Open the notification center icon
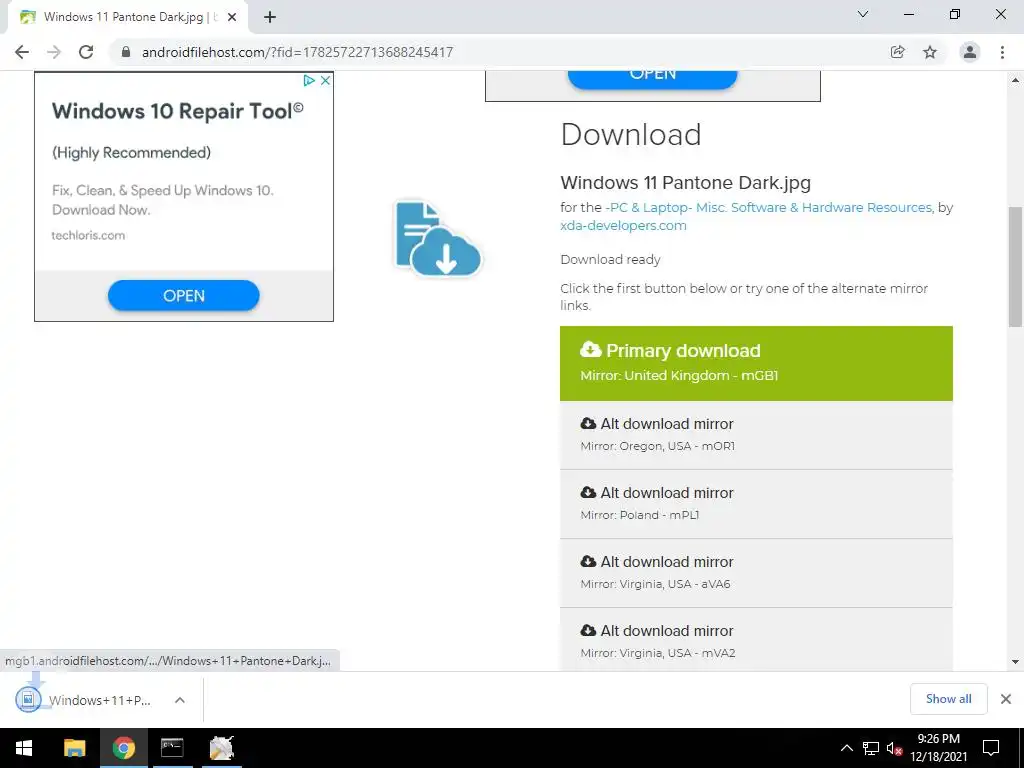Viewport: 1024px width, 768px height. (991, 748)
